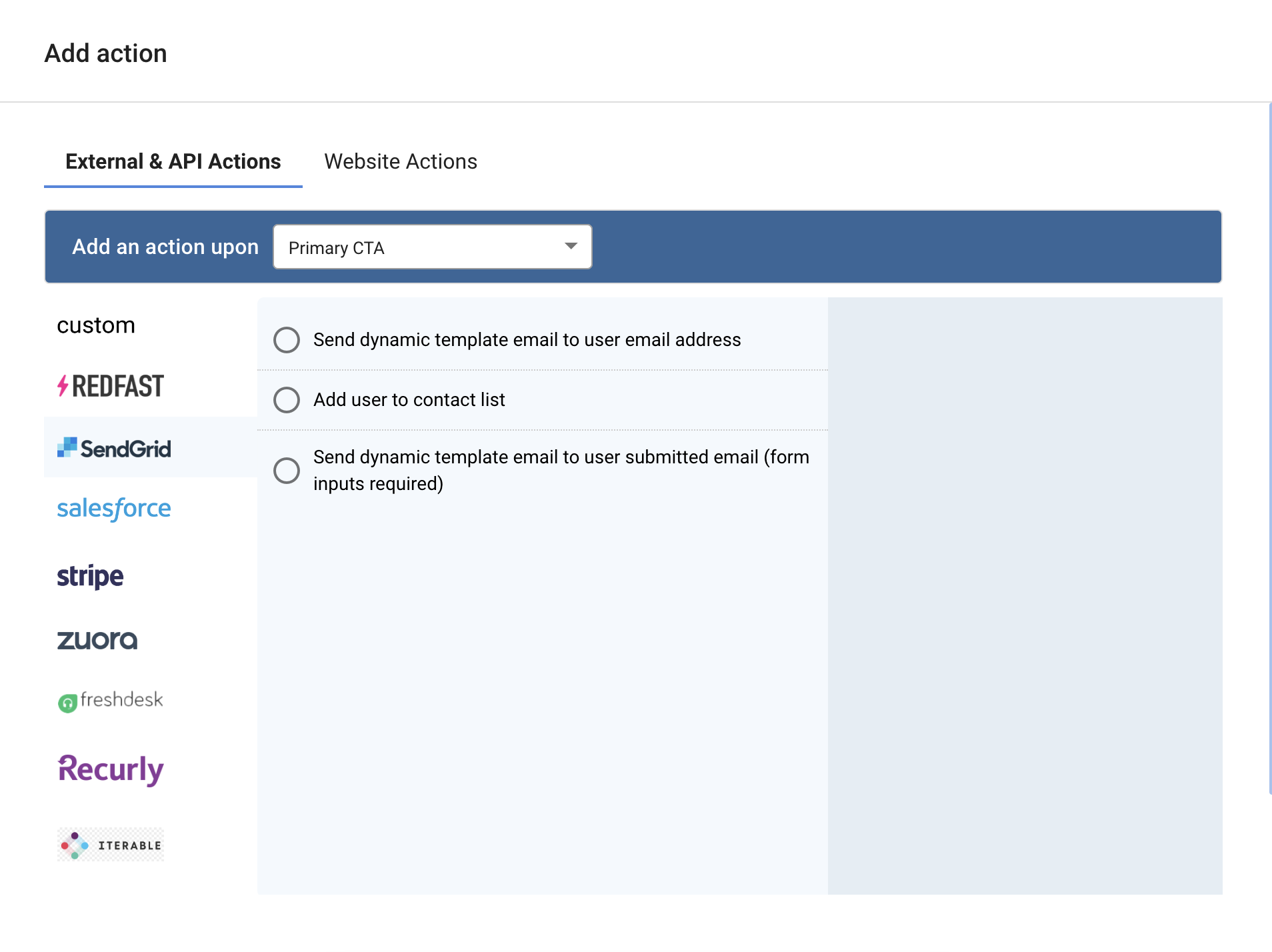Open the Salesforce integration
Viewport: 1272px width, 952px height.
[x=114, y=509]
